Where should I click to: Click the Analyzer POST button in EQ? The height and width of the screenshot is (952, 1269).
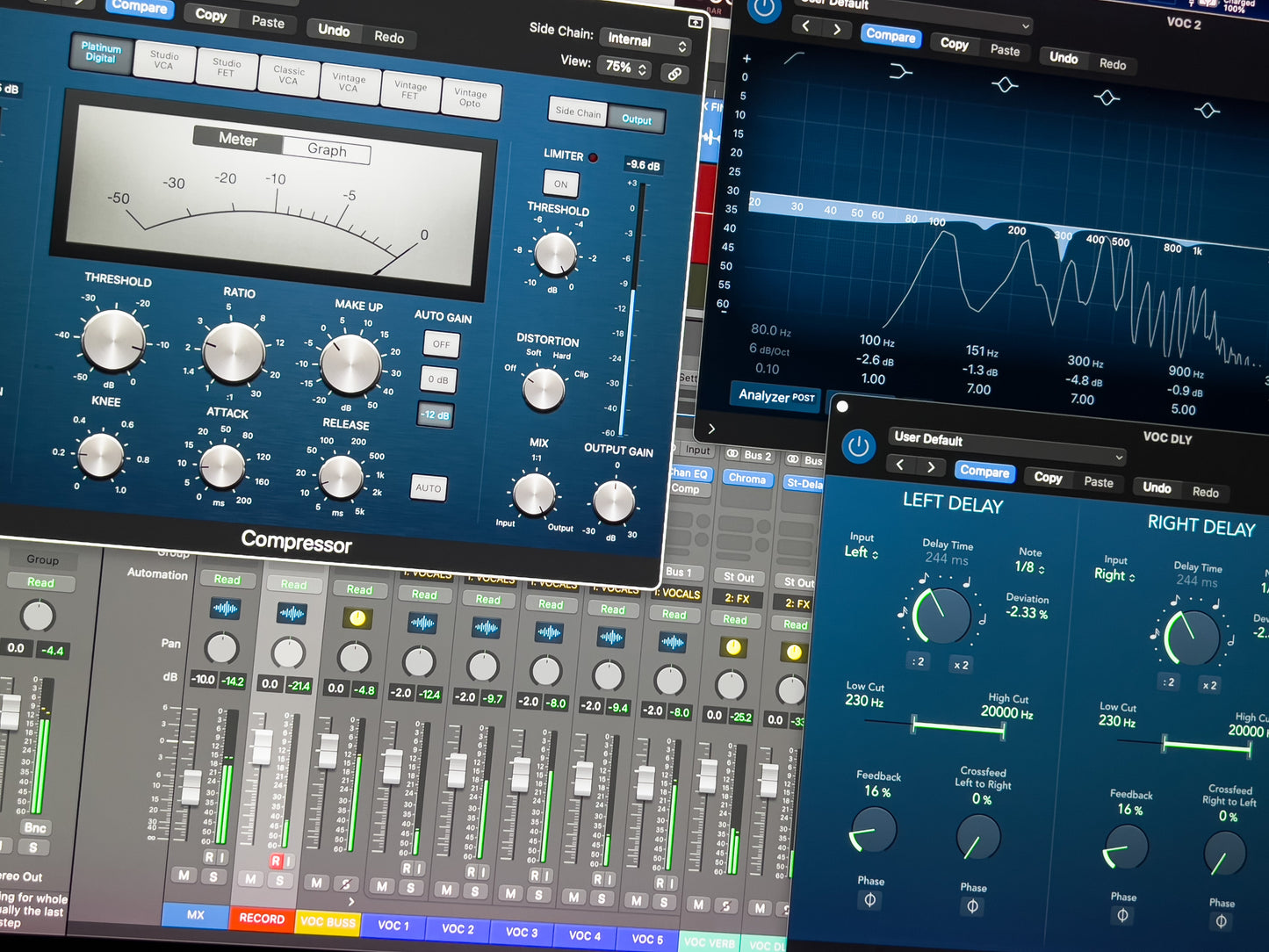[775, 396]
